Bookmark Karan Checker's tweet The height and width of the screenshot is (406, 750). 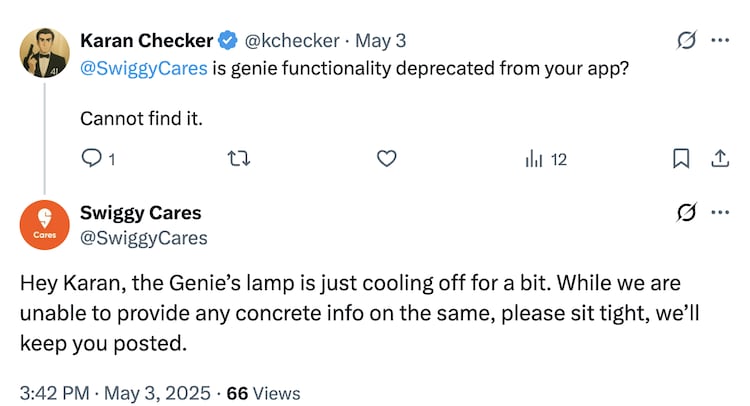[680, 158]
